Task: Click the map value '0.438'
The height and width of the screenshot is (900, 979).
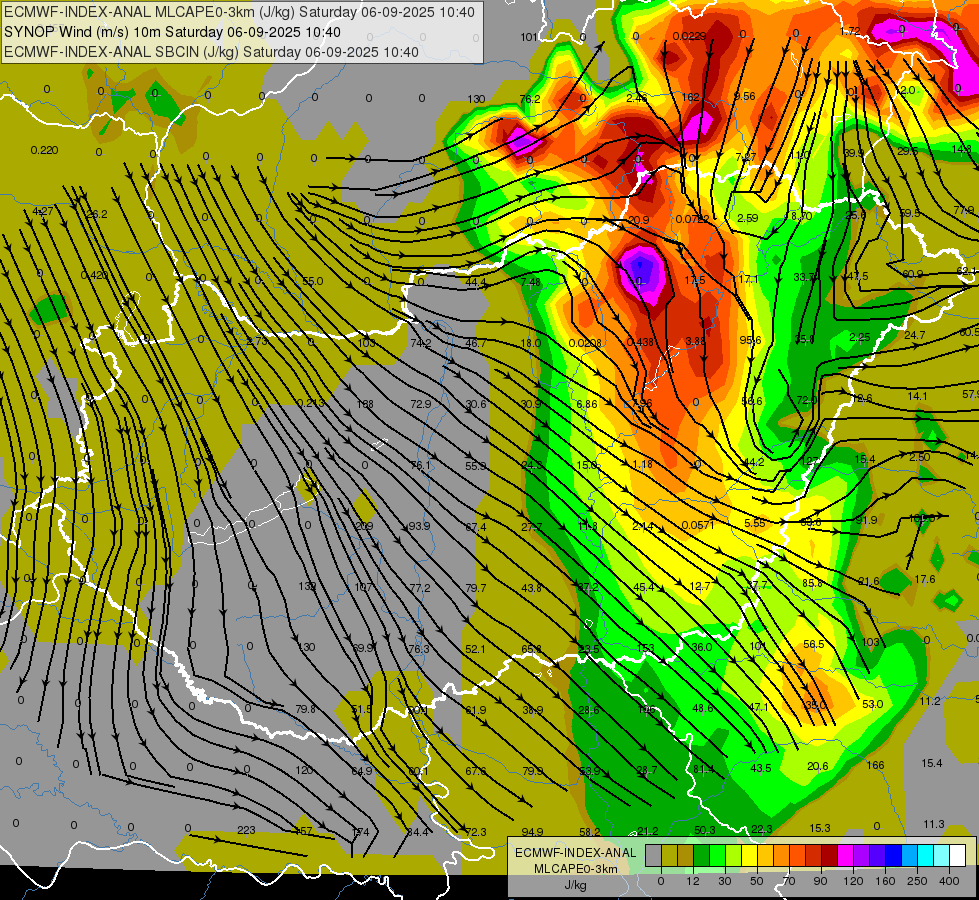Action: click(x=639, y=342)
